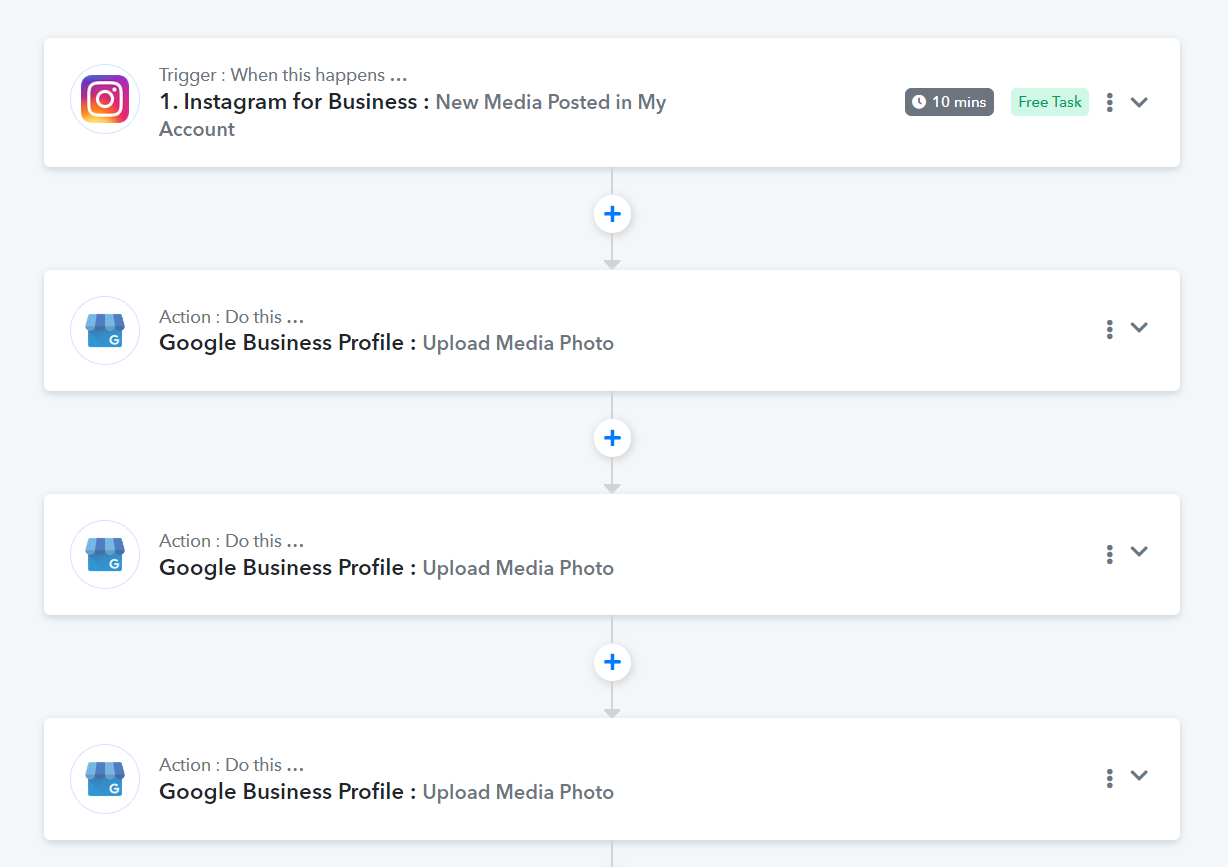1228x867 pixels.
Task: Open the three-dot menu on the Instagram trigger
Action: click(x=1110, y=102)
